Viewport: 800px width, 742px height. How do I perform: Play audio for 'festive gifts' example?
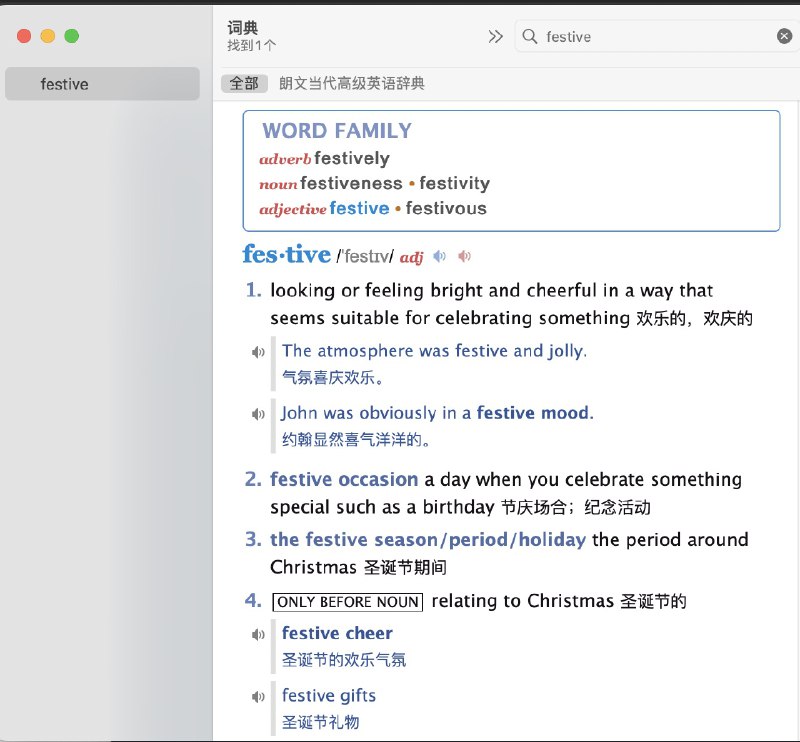click(259, 697)
